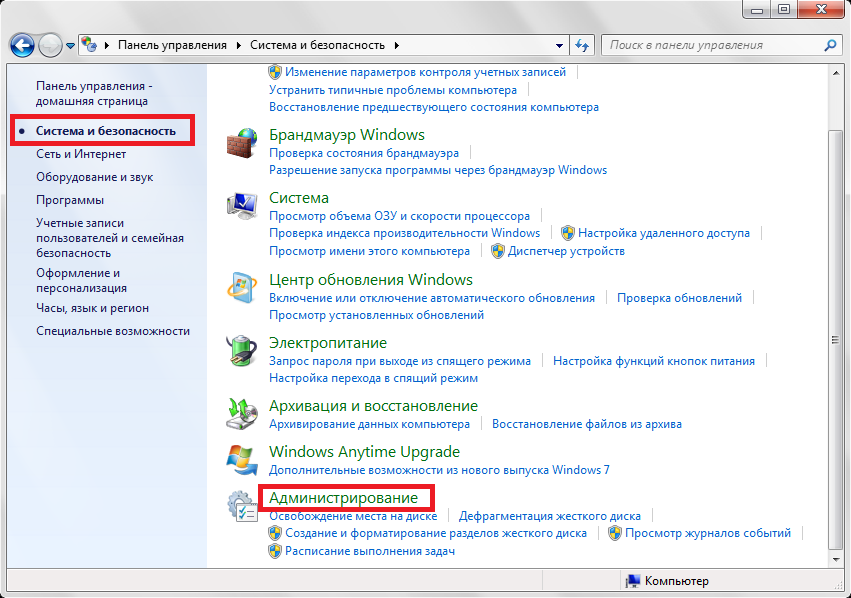Click the scrollbar up arrow

tap(836, 72)
